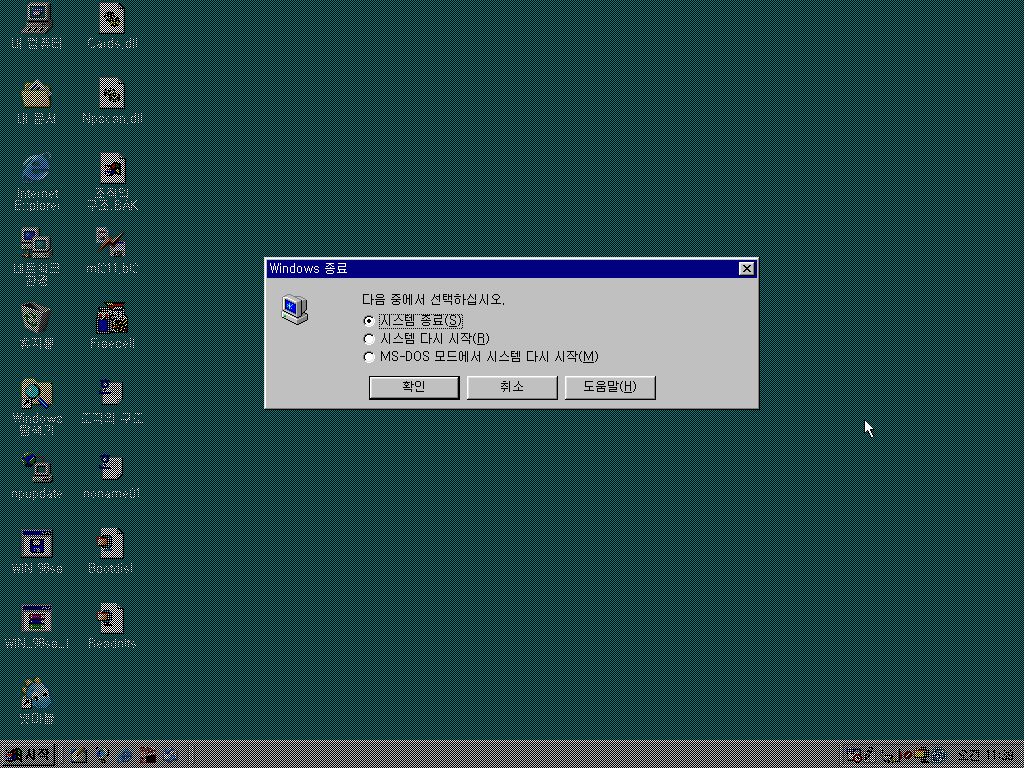Click the blue e quick launch icon

point(125,756)
